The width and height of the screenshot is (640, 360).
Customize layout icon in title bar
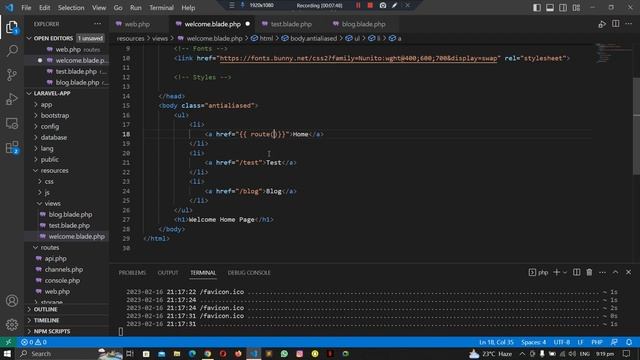[576, 7]
